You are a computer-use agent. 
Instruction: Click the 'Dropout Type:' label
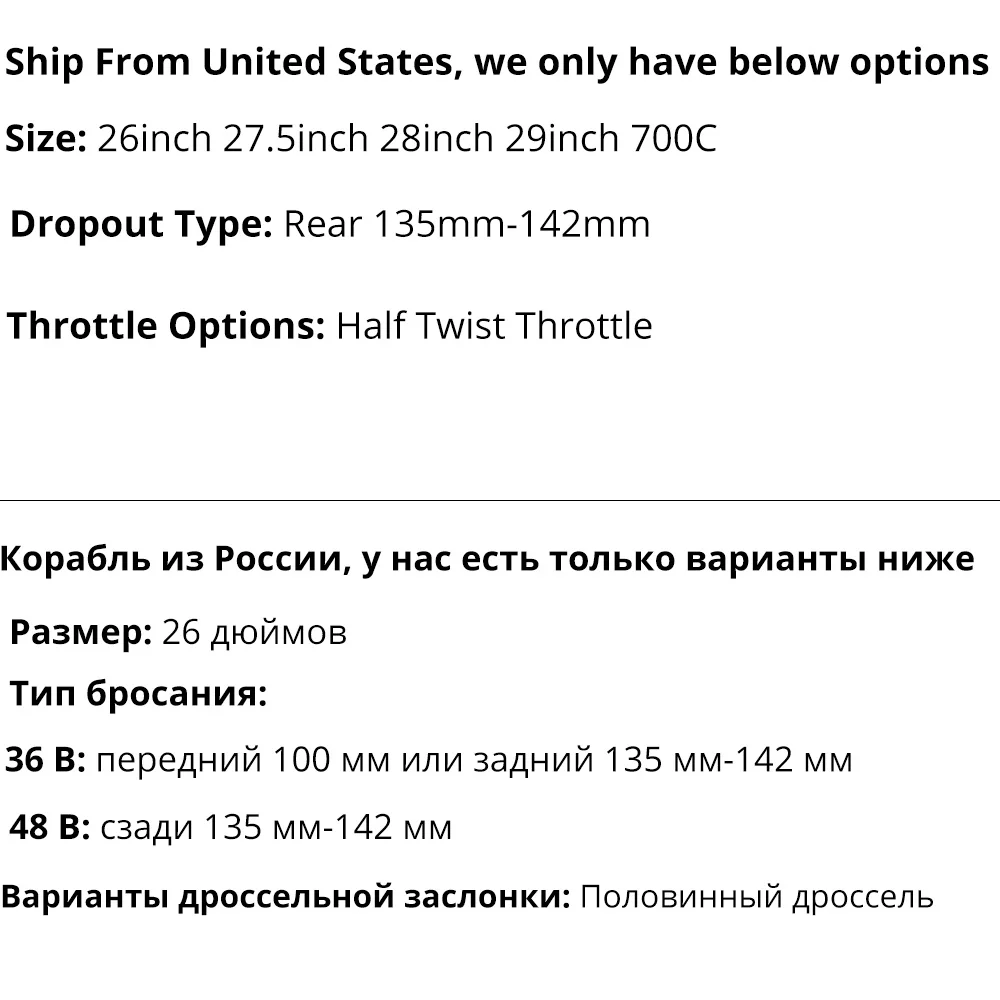(142, 224)
